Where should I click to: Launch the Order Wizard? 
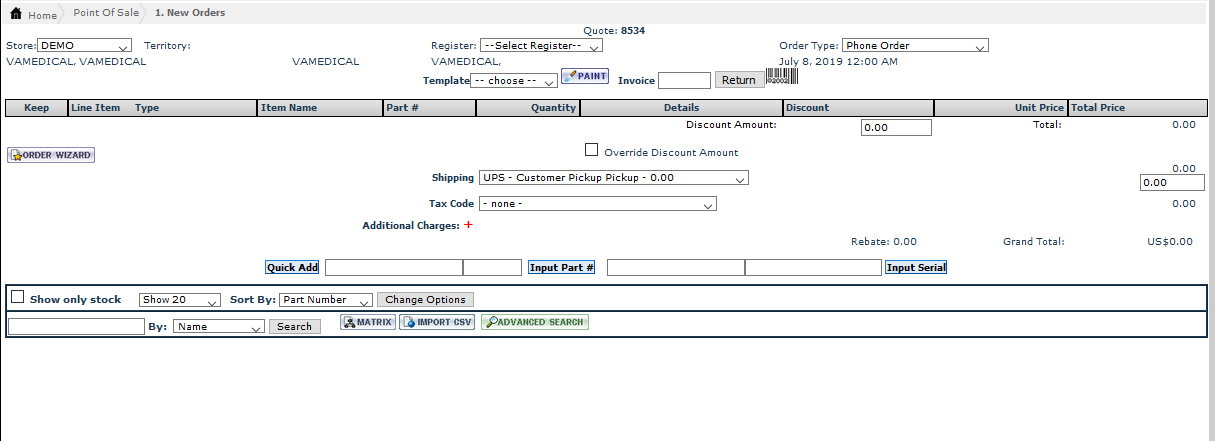[x=51, y=155]
